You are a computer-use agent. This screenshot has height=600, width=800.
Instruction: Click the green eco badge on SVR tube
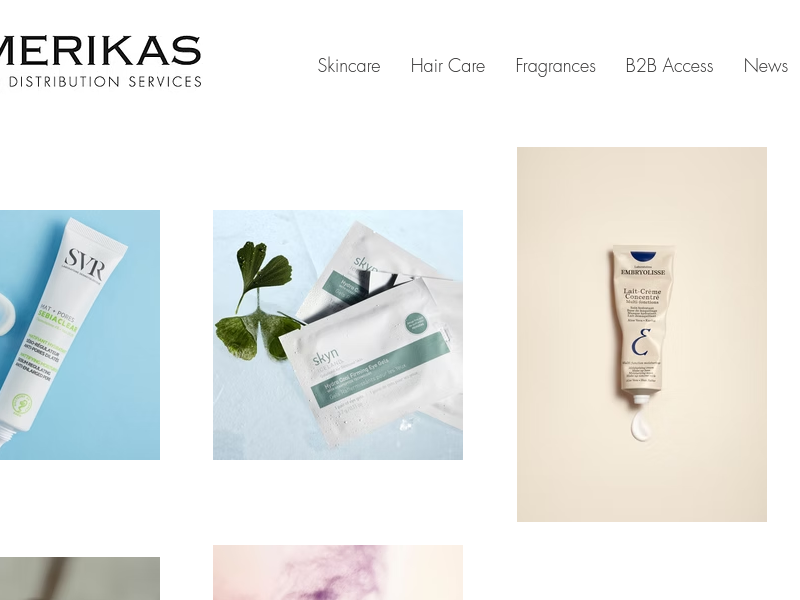pos(21,405)
